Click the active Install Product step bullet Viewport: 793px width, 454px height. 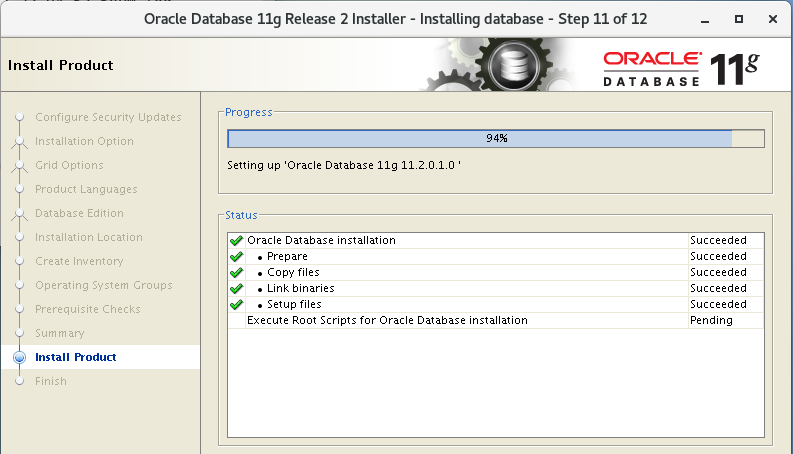[x=19, y=357]
